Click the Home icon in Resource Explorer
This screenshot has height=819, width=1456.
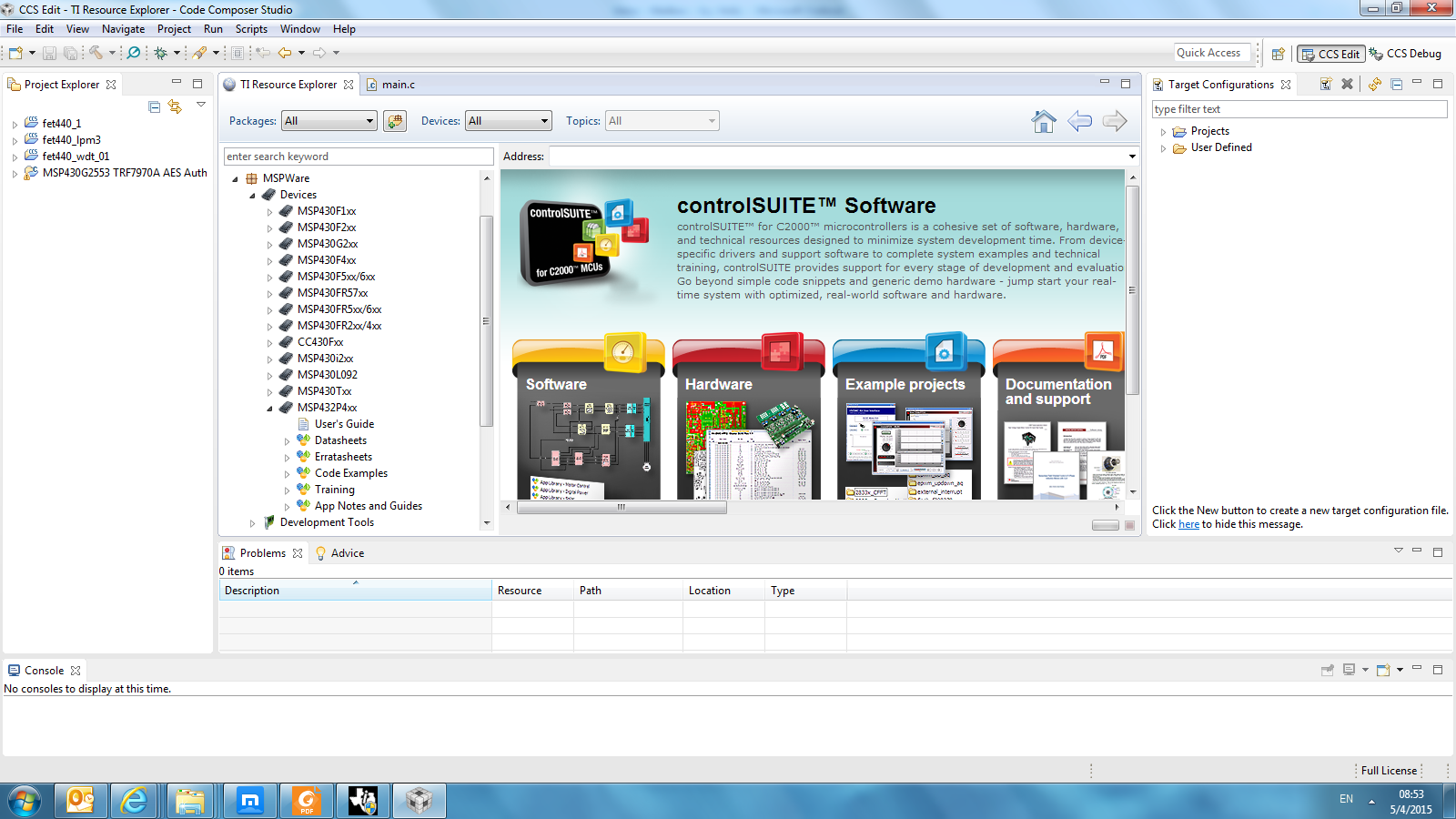click(x=1044, y=121)
